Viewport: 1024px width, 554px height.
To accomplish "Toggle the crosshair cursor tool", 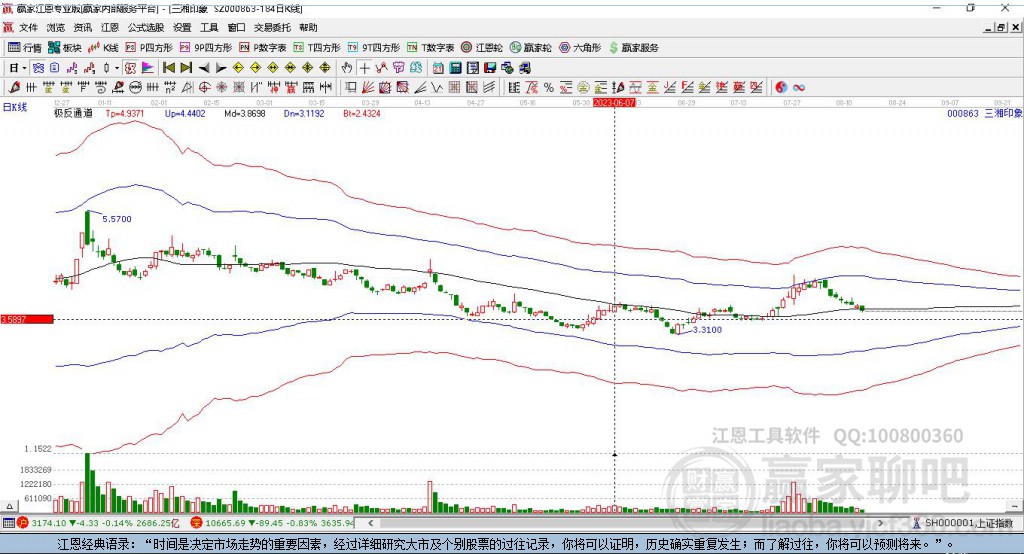I will (364, 68).
